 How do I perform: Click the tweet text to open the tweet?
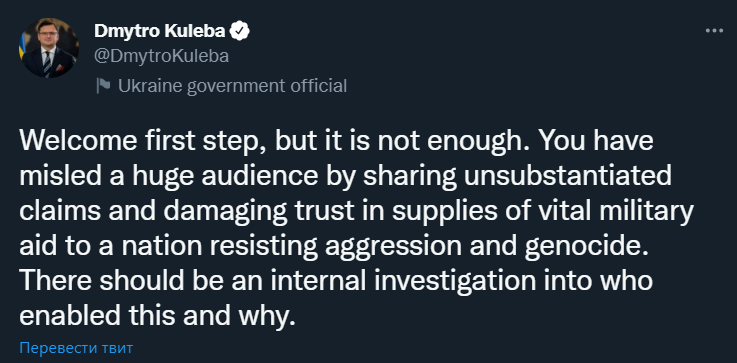tap(357, 229)
